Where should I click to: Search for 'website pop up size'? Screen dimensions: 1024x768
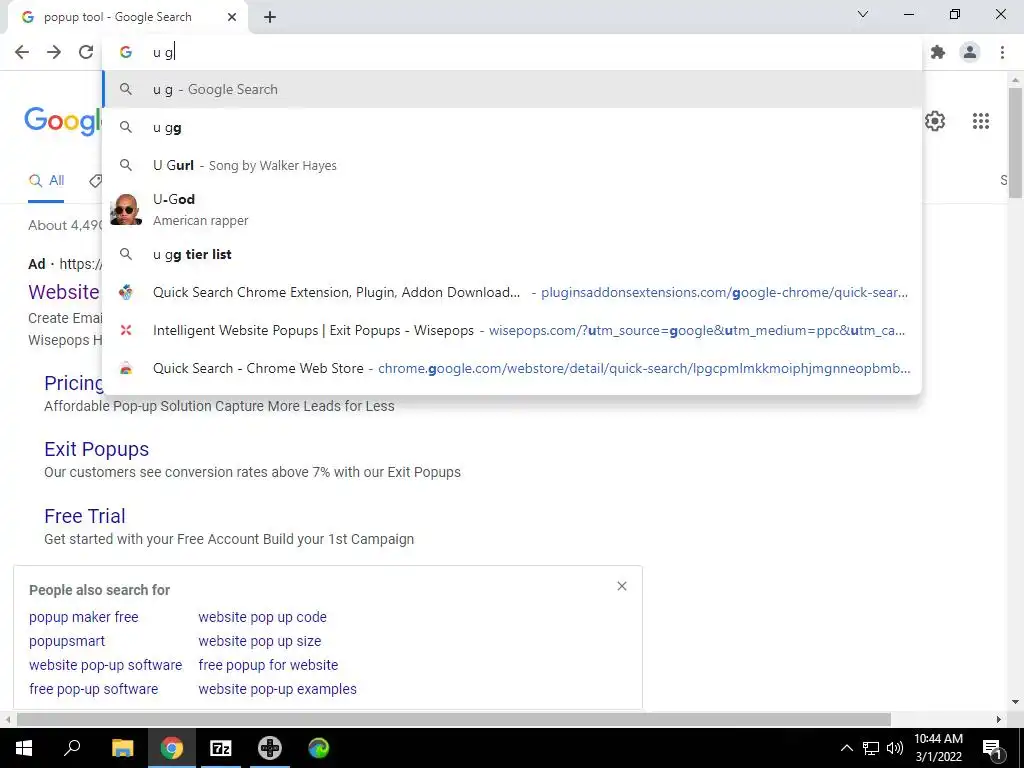tap(260, 641)
